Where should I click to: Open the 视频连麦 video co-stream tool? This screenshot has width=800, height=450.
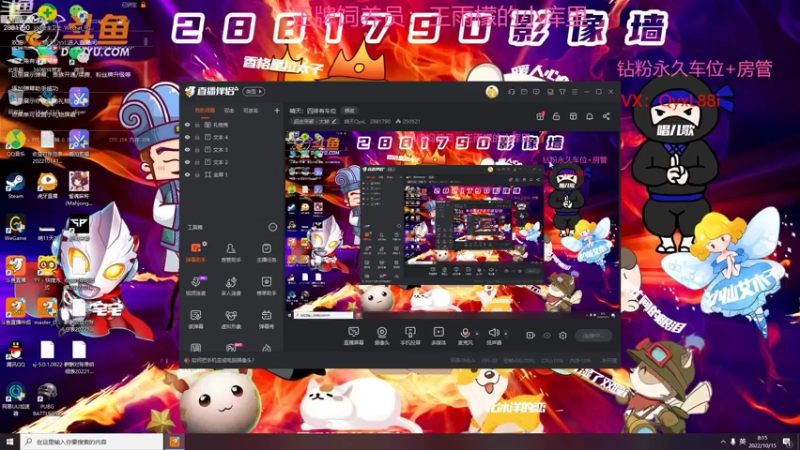click(x=195, y=286)
